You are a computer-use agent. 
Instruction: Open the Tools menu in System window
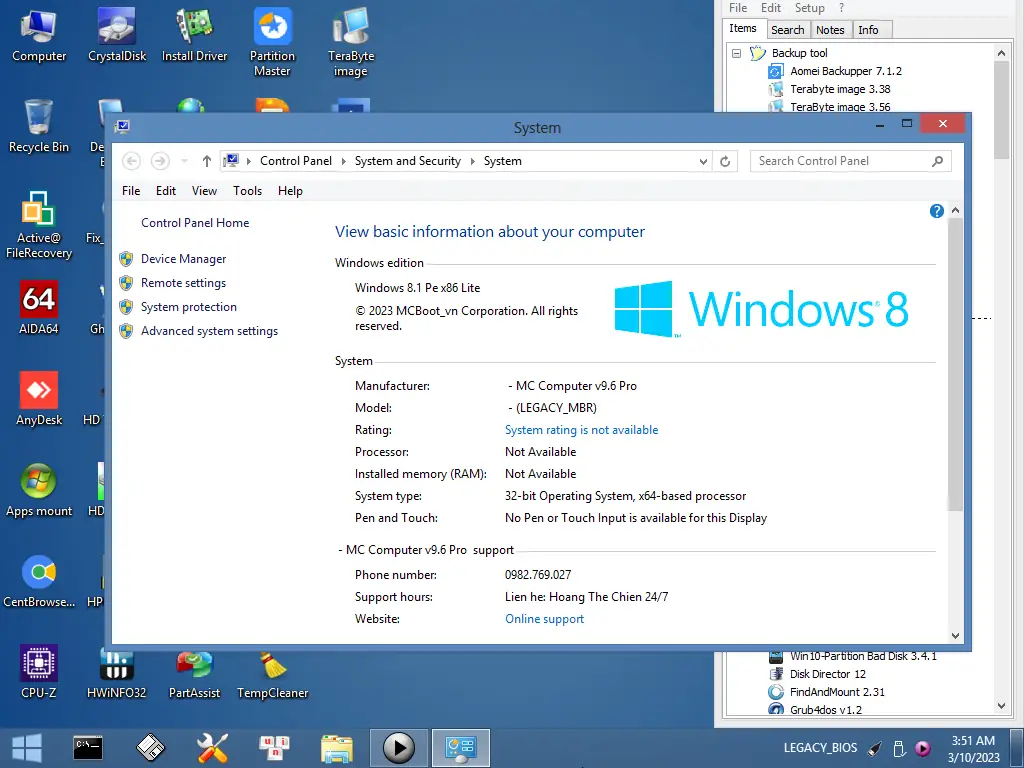pos(248,191)
